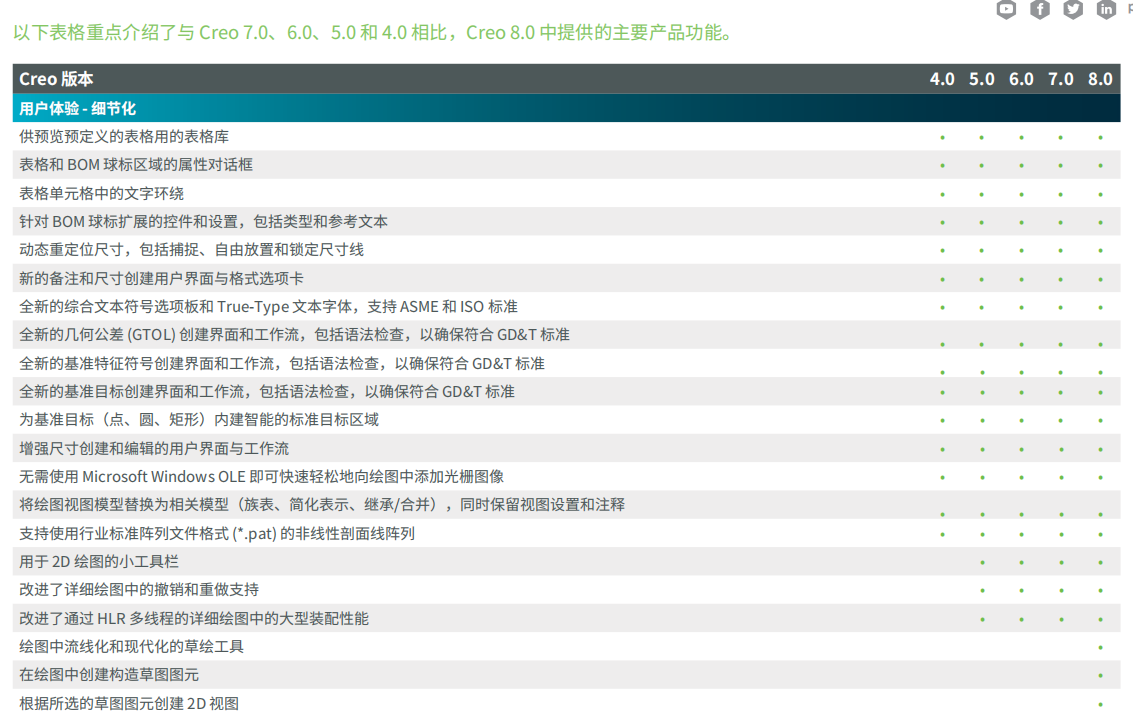
Task: Click the 8.0 dot in '在绘图中创建构造草图图元' row
Action: pos(1100,677)
